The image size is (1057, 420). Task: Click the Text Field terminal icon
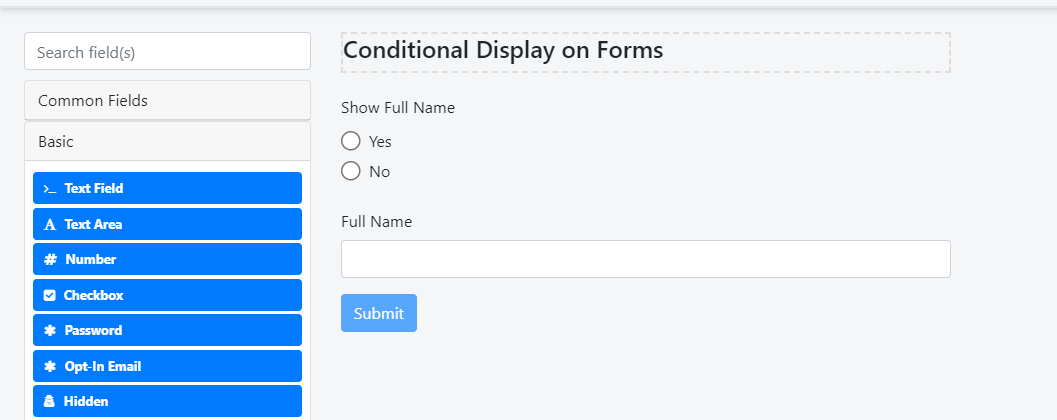50,189
